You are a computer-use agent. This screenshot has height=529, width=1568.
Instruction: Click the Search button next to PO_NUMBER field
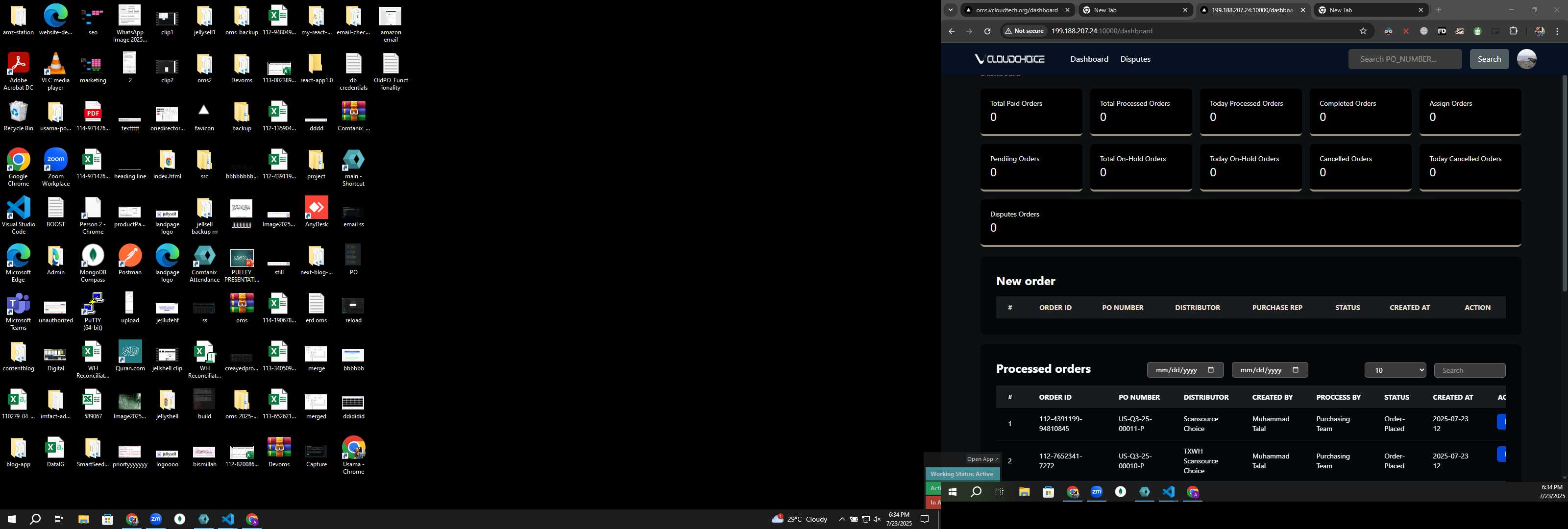pyautogui.click(x=1489, y=59)
